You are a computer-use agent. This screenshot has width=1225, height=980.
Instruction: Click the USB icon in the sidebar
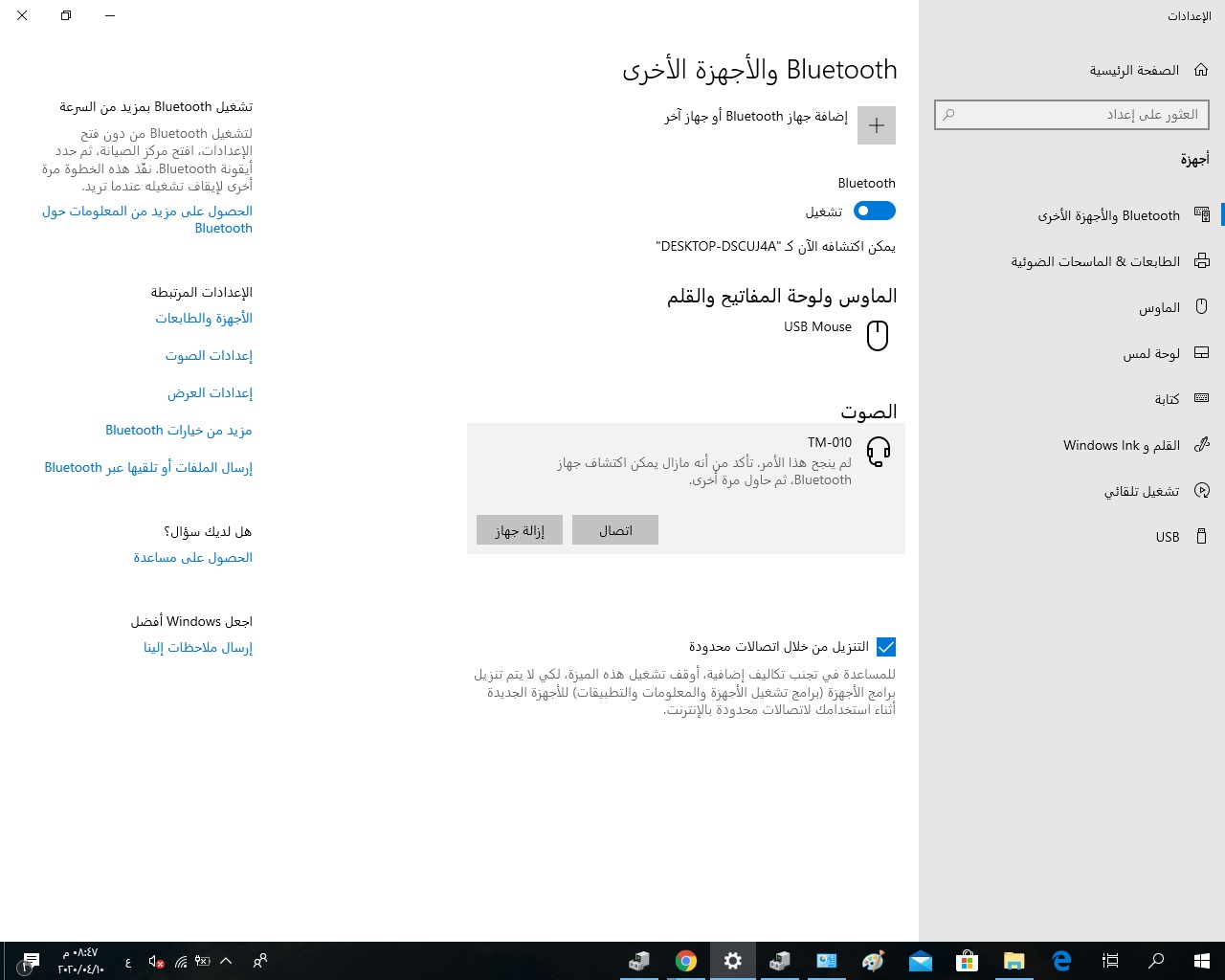(x=1202, y=537)
